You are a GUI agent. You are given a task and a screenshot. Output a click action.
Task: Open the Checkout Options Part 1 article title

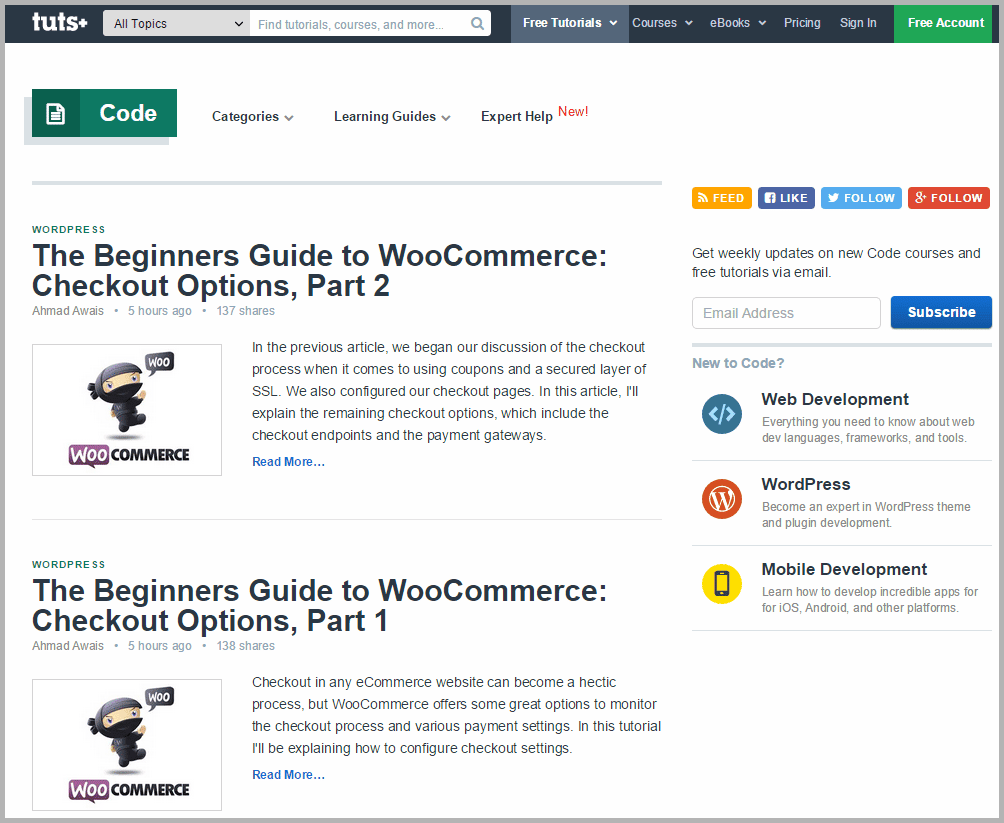coord(320,605)
